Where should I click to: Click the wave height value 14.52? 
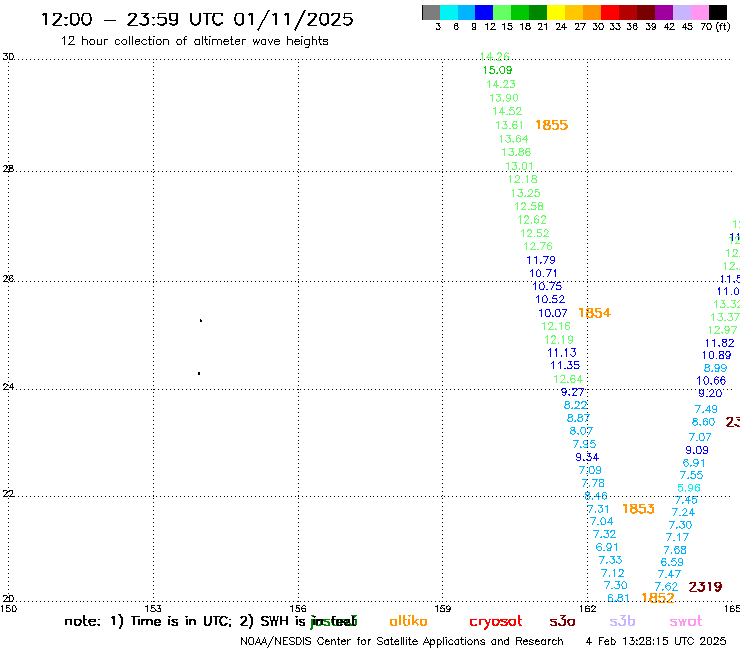[x=507, y=111]
